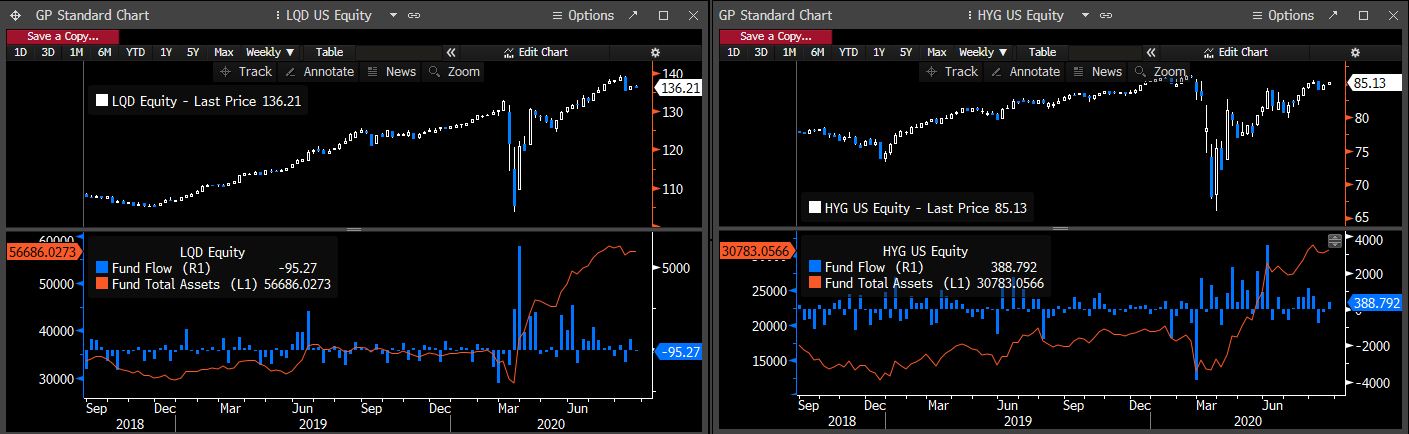This screenshot has width=1409, height=434.
Task: Show News overlay on LQD chart
Action: coord(392,71)
